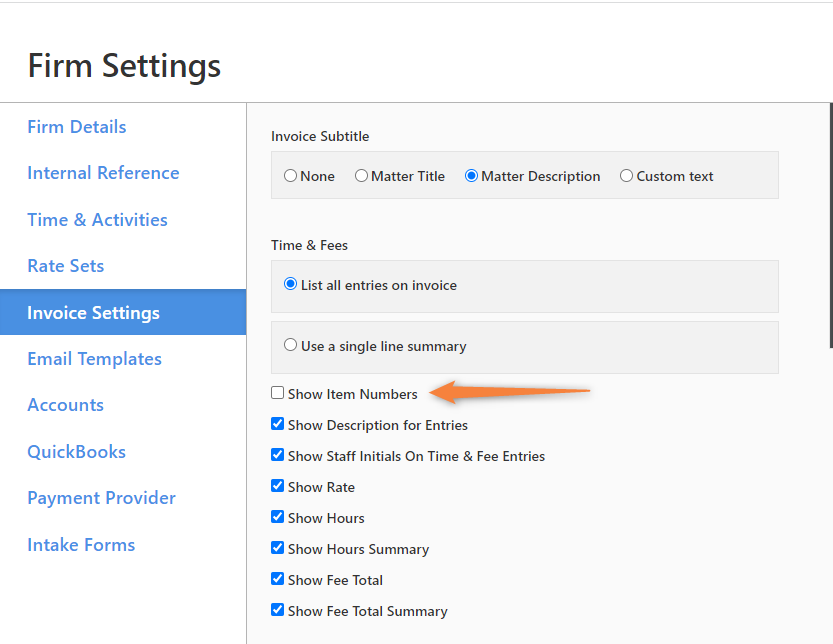833x644 pixels.
Task: Select None for invoice subtitle
Action: click(x=291, y=176)
